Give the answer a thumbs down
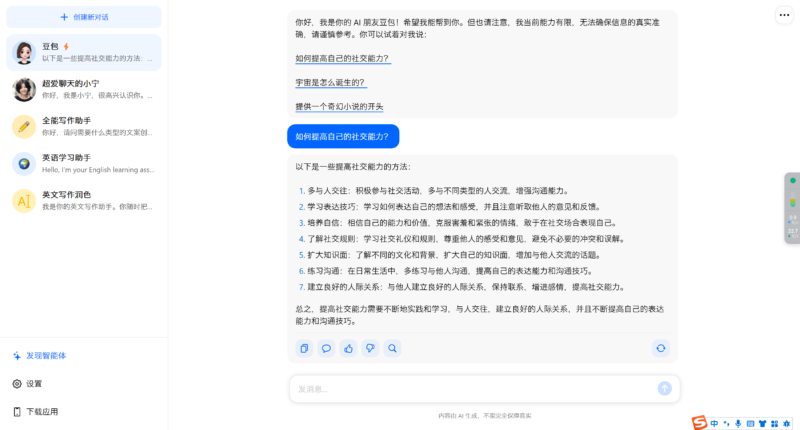Viewport: 800px width, 430px height. [370, 348]
